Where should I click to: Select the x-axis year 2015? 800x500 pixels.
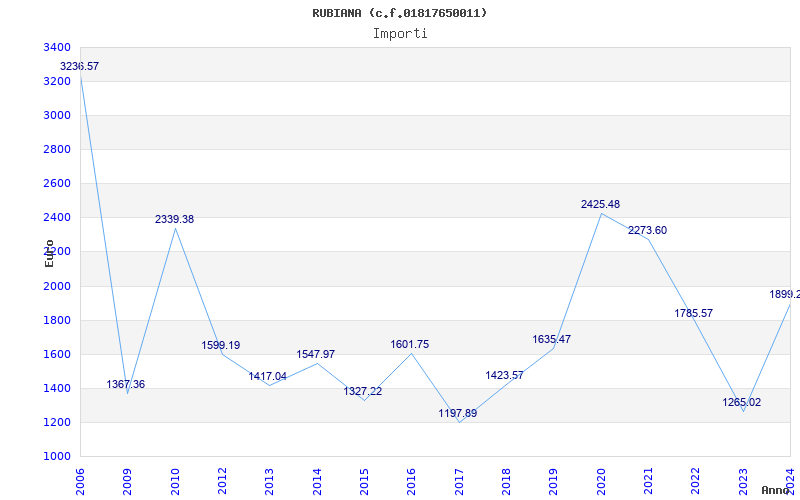pyautogui.click(x=364, y=482)
